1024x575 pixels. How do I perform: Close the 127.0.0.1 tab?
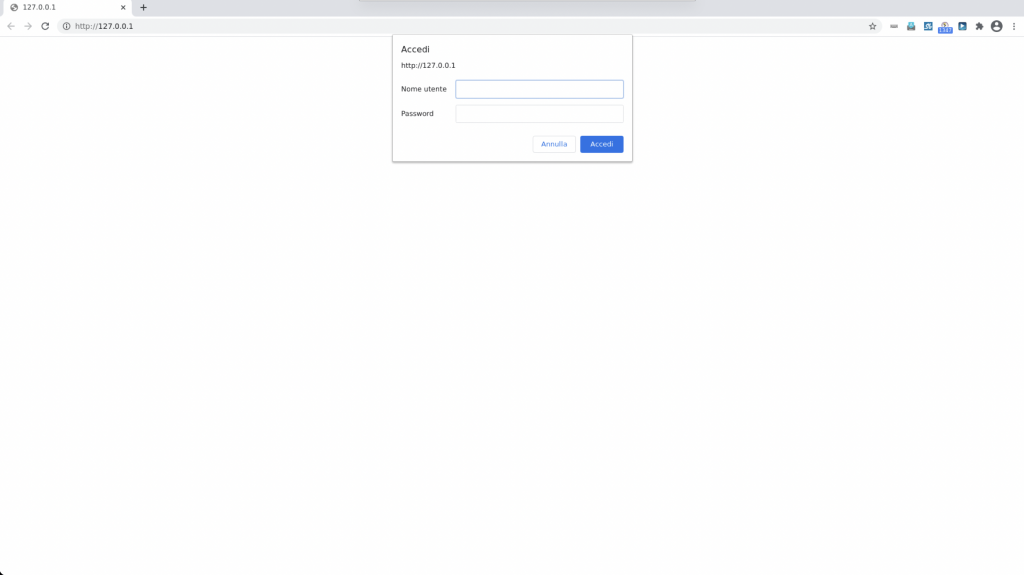tap(123, 7)
